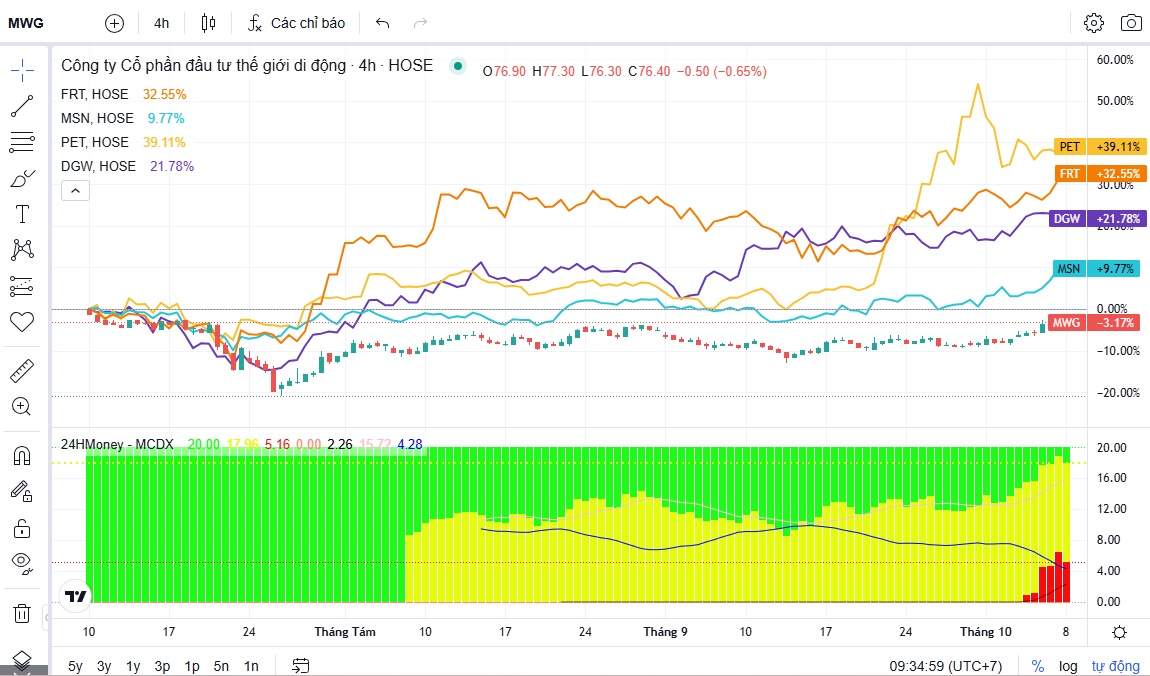
Task: Select the 1n time range
Action: pyautogui.click(x=251, y=666)
